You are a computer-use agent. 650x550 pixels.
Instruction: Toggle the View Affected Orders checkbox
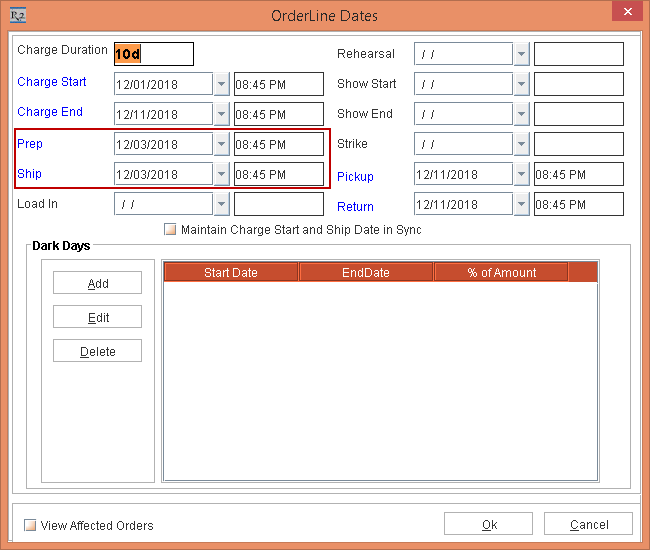(x=30, y=525)
